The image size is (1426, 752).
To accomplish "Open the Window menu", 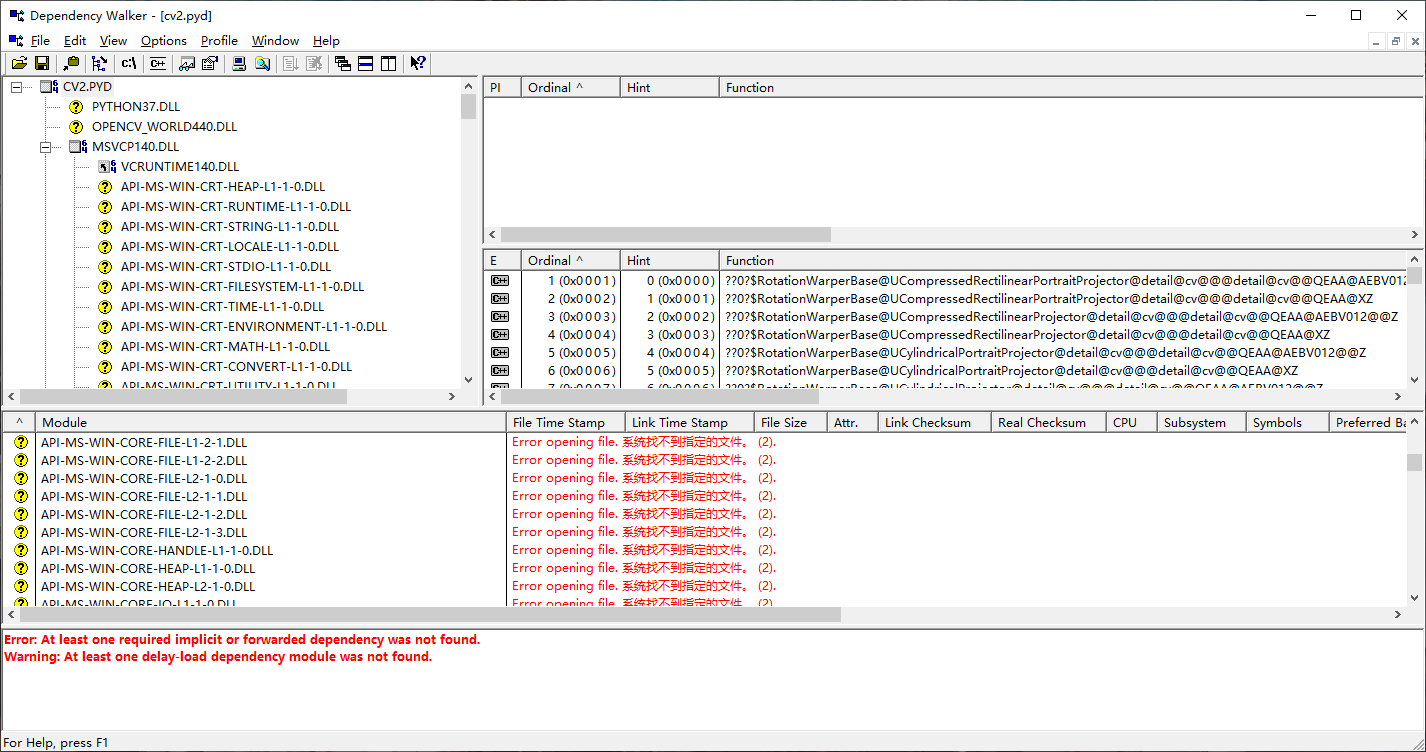I will click(275, 41).
